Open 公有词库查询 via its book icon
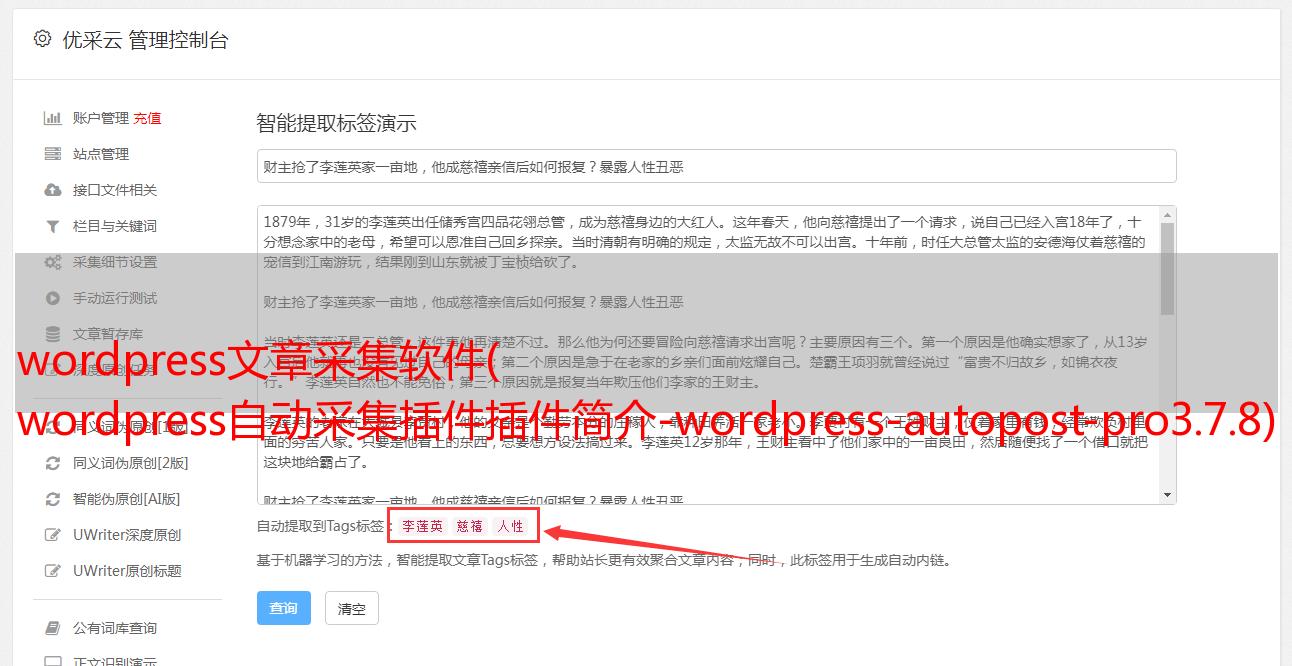Screen dimensions: 1292x666 coord(53,628)
